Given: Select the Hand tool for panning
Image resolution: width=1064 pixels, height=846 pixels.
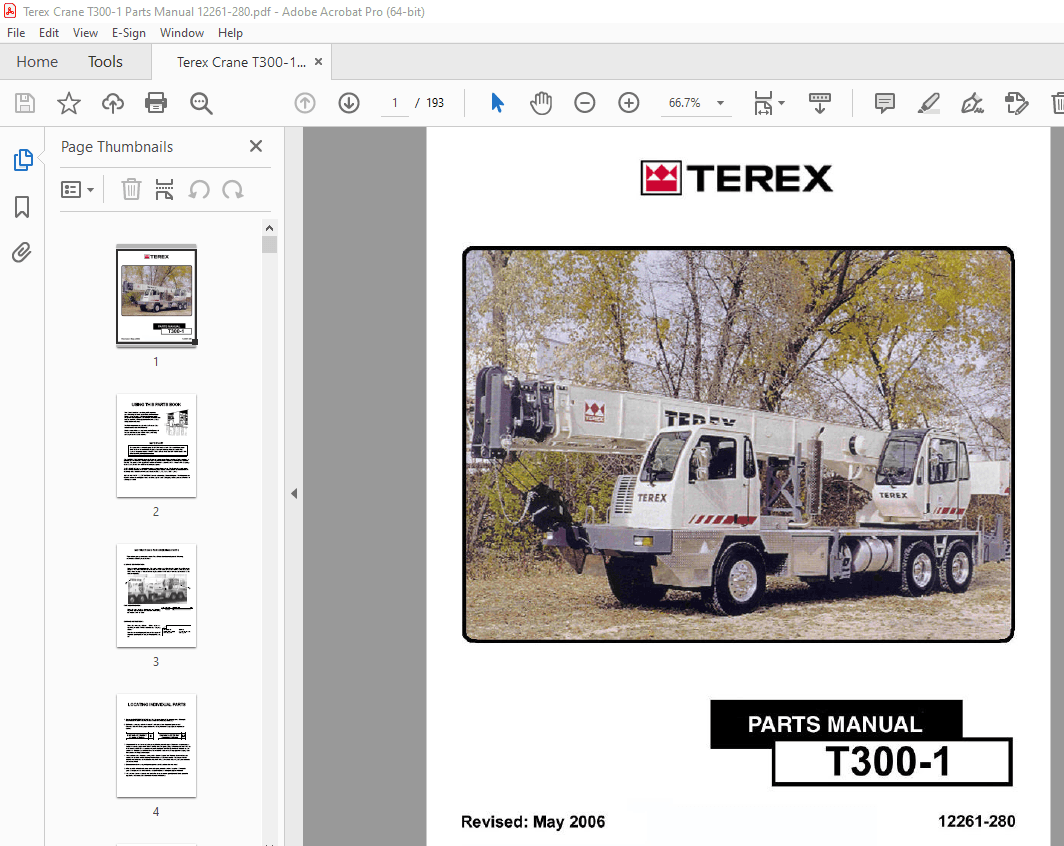Looking at the screenshot, I should tap(541, 103).
